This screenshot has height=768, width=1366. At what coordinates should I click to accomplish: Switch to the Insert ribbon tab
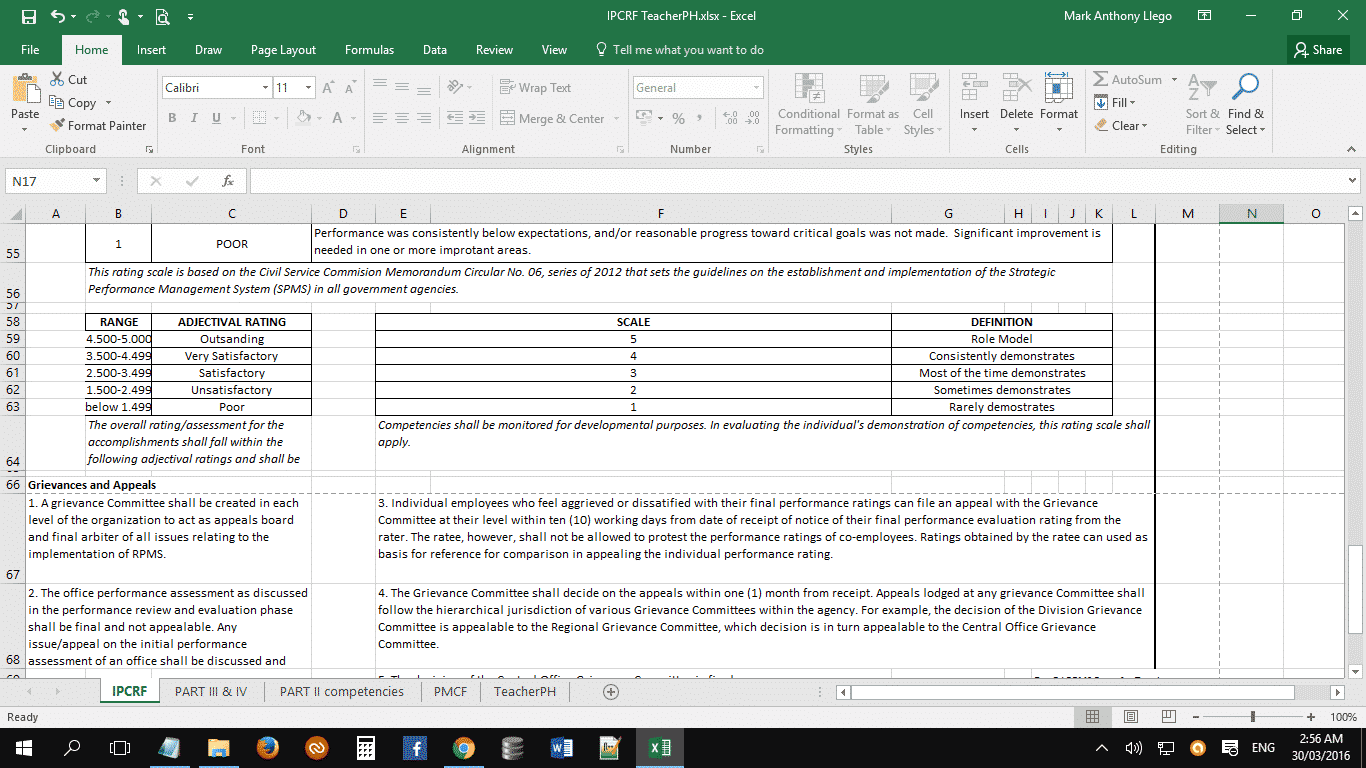click(151, 50)
